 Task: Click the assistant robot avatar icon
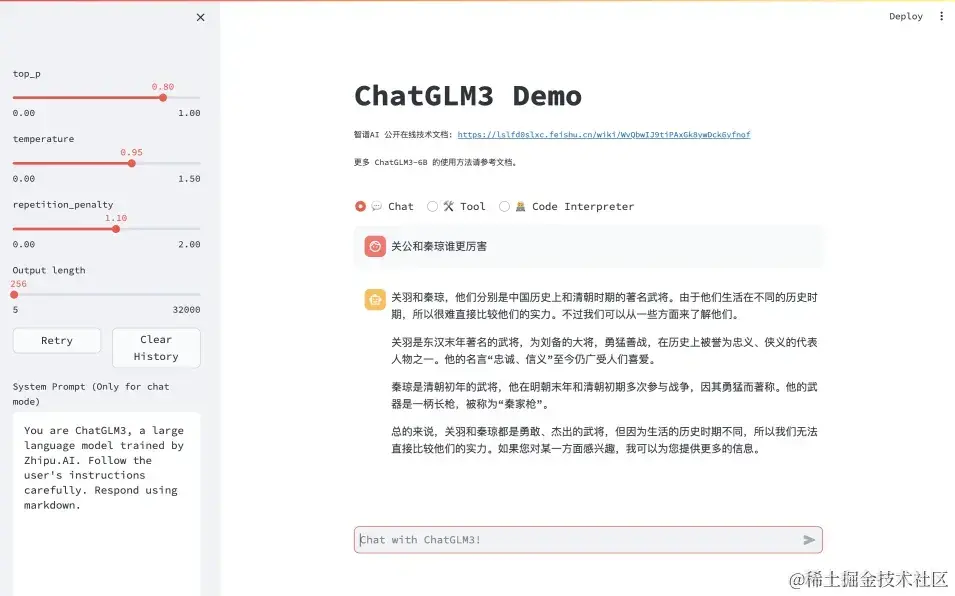pyautogui.click(x=375, y=300)
